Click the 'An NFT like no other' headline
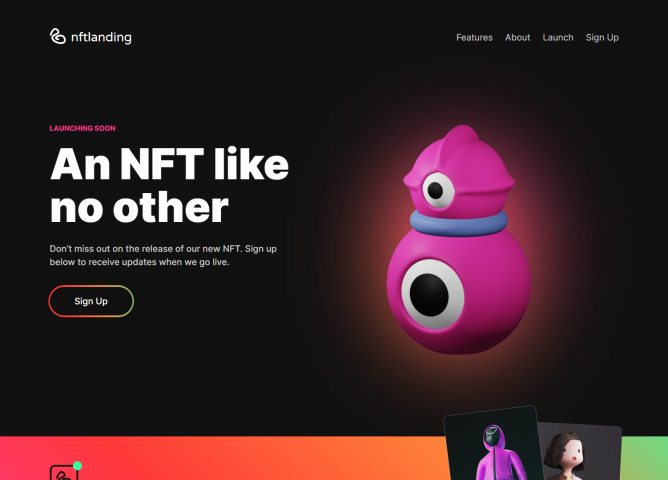The height and width of the screenshot is (480, 668). [x=169, y=185]
